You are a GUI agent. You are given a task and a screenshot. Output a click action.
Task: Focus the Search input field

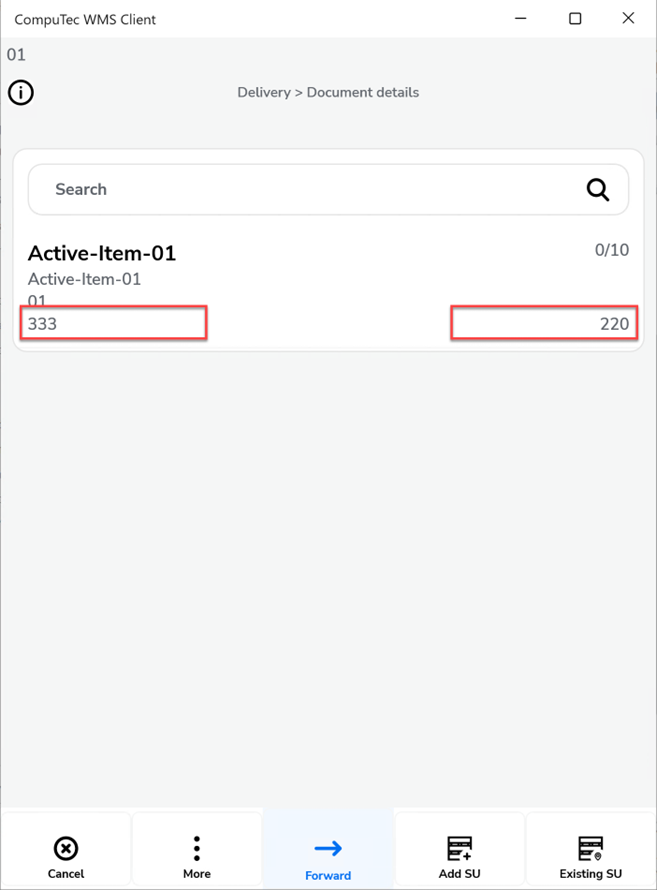pos(328,190)
